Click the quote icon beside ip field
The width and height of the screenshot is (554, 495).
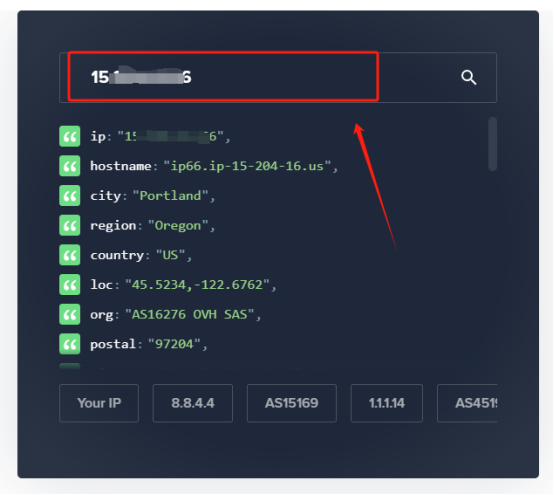(x=70, y=136)
